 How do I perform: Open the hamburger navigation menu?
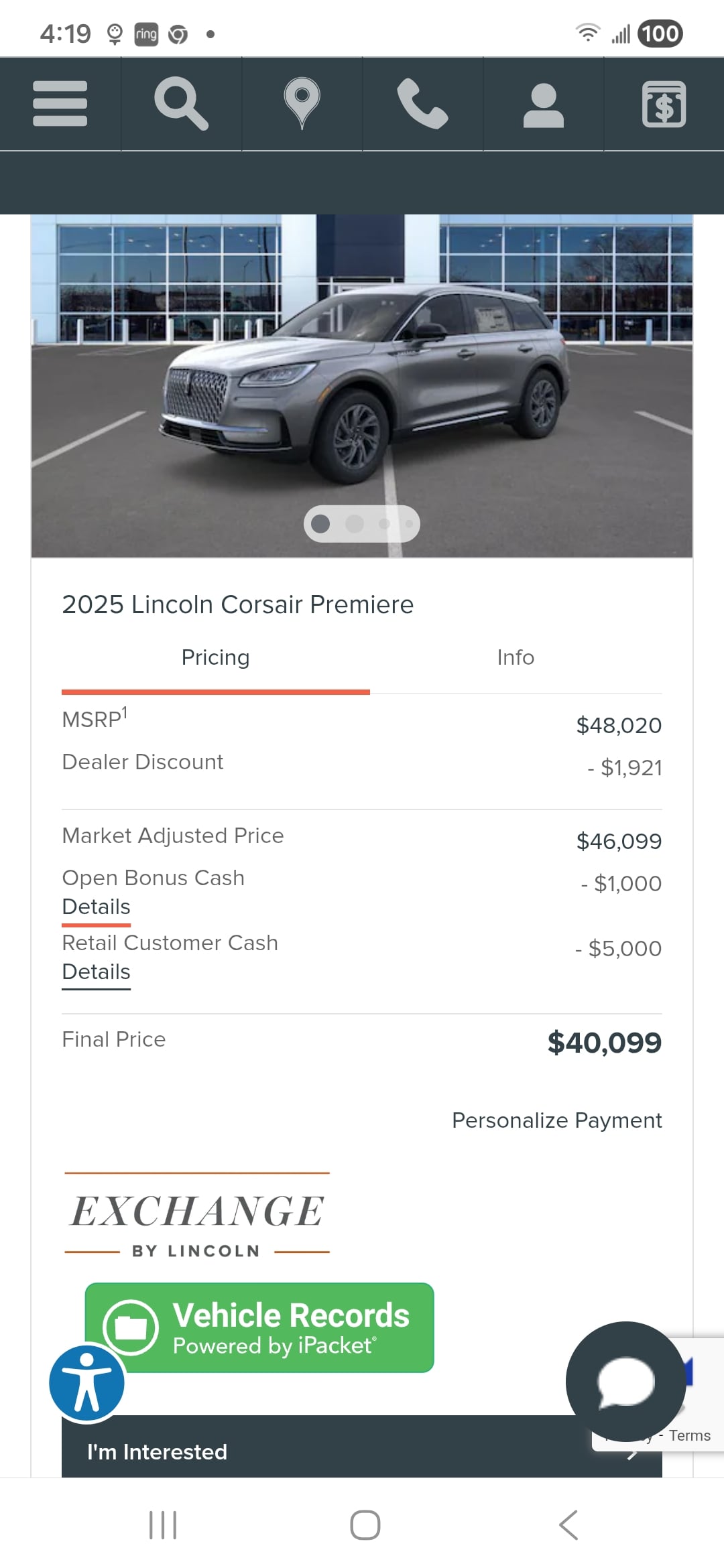click(x=60, y=104)
